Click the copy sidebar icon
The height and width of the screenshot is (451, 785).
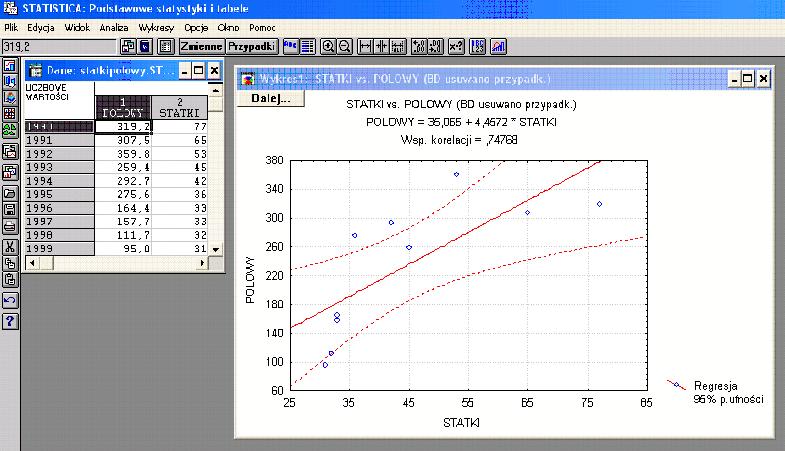10,263
